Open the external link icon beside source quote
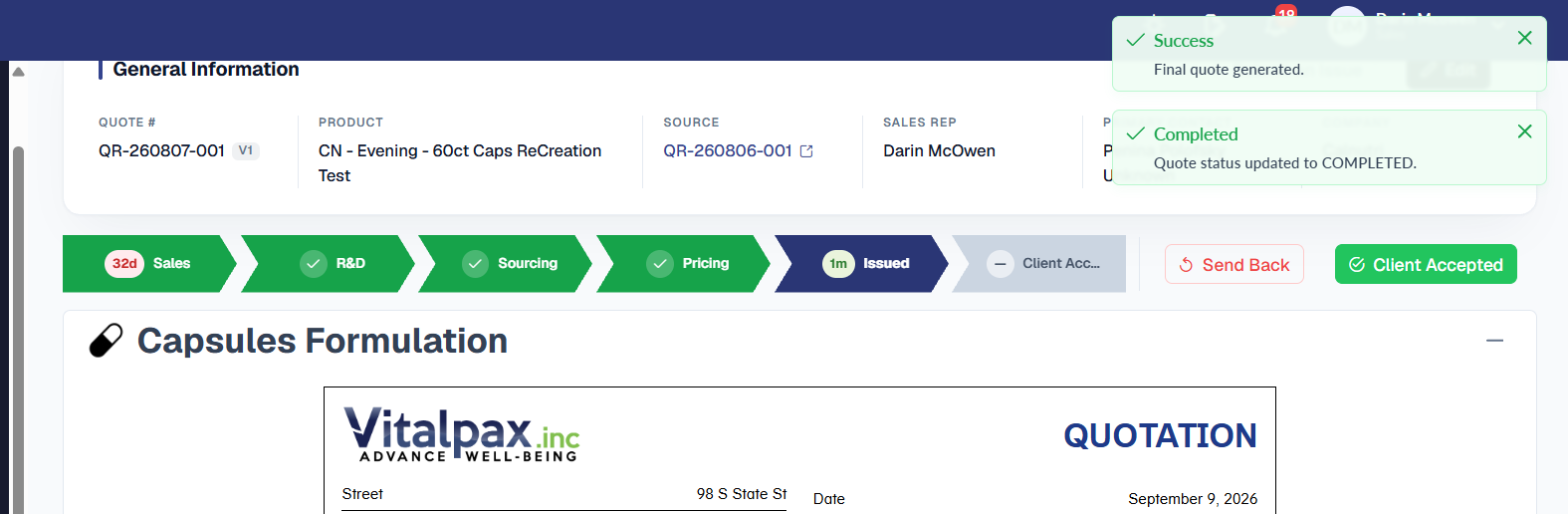This screenshot has width=1568, height=514. (806, 151)
